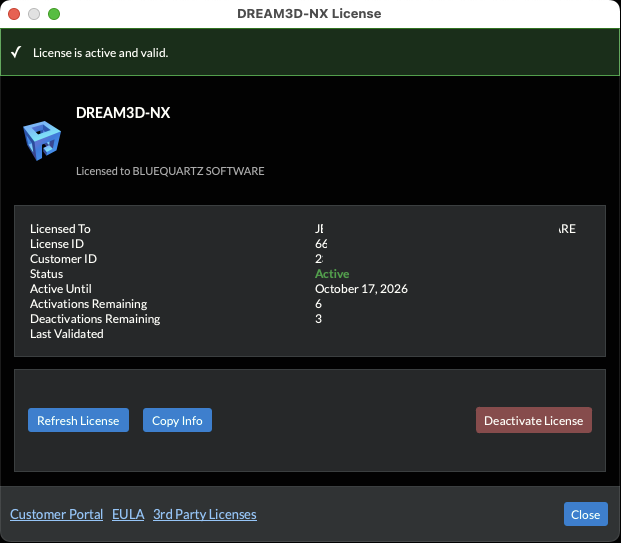Click the green zoom window button
The image size is (621, 543).
(x=54, y=14)
